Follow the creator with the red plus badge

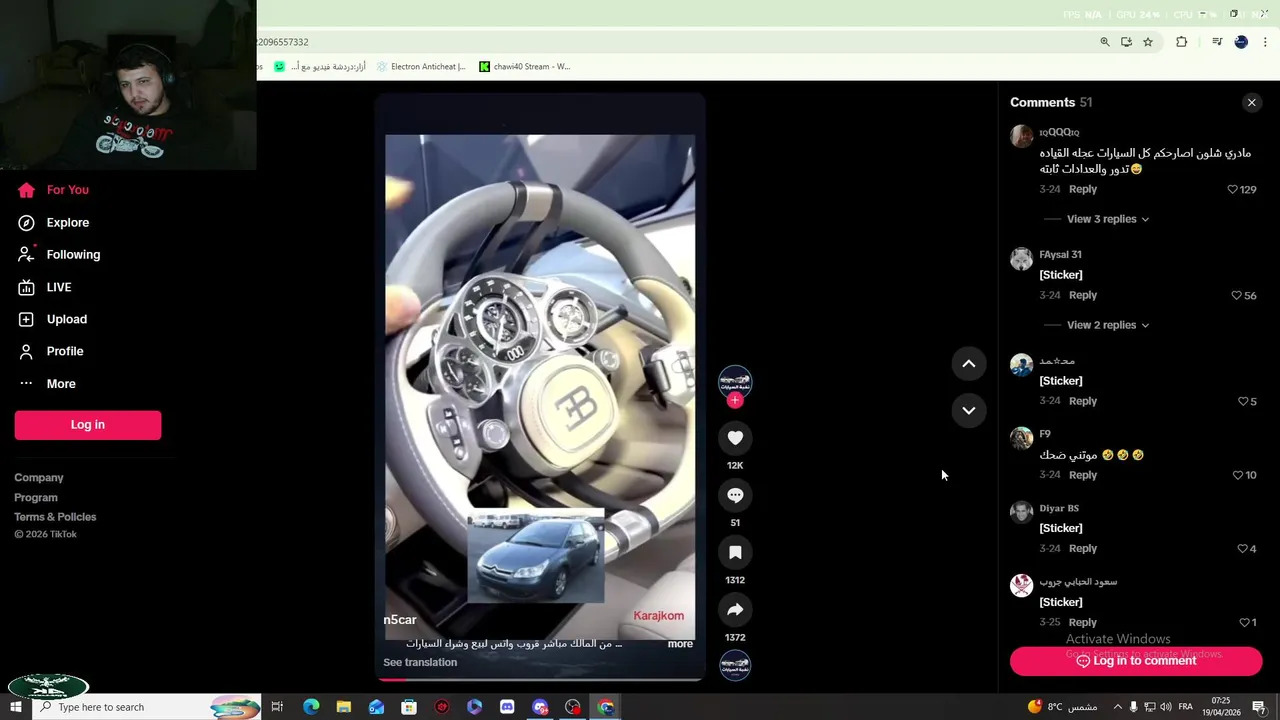pos(735,400)
